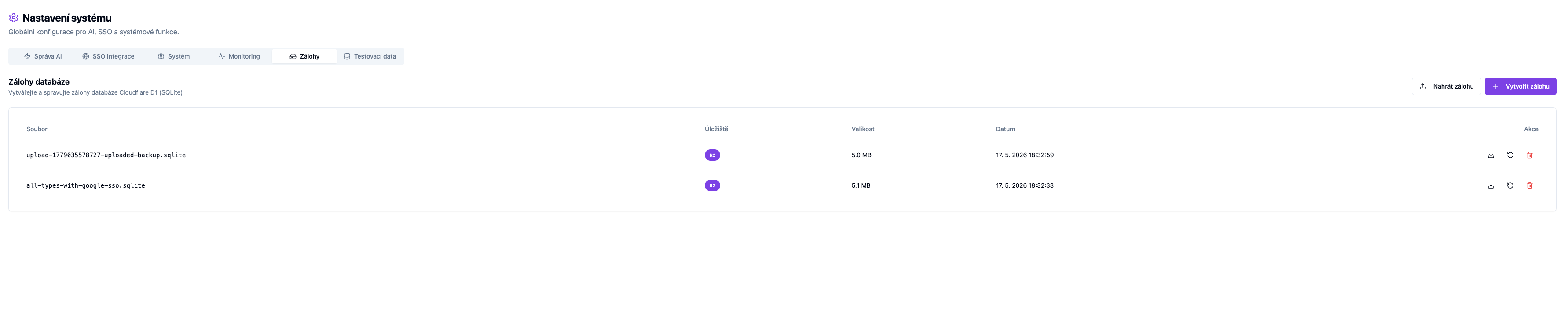The height and width of the screenshot is (318, 1568).
Task: Click the settings gear icon by Nastavení systému
Action: (13, 18)
